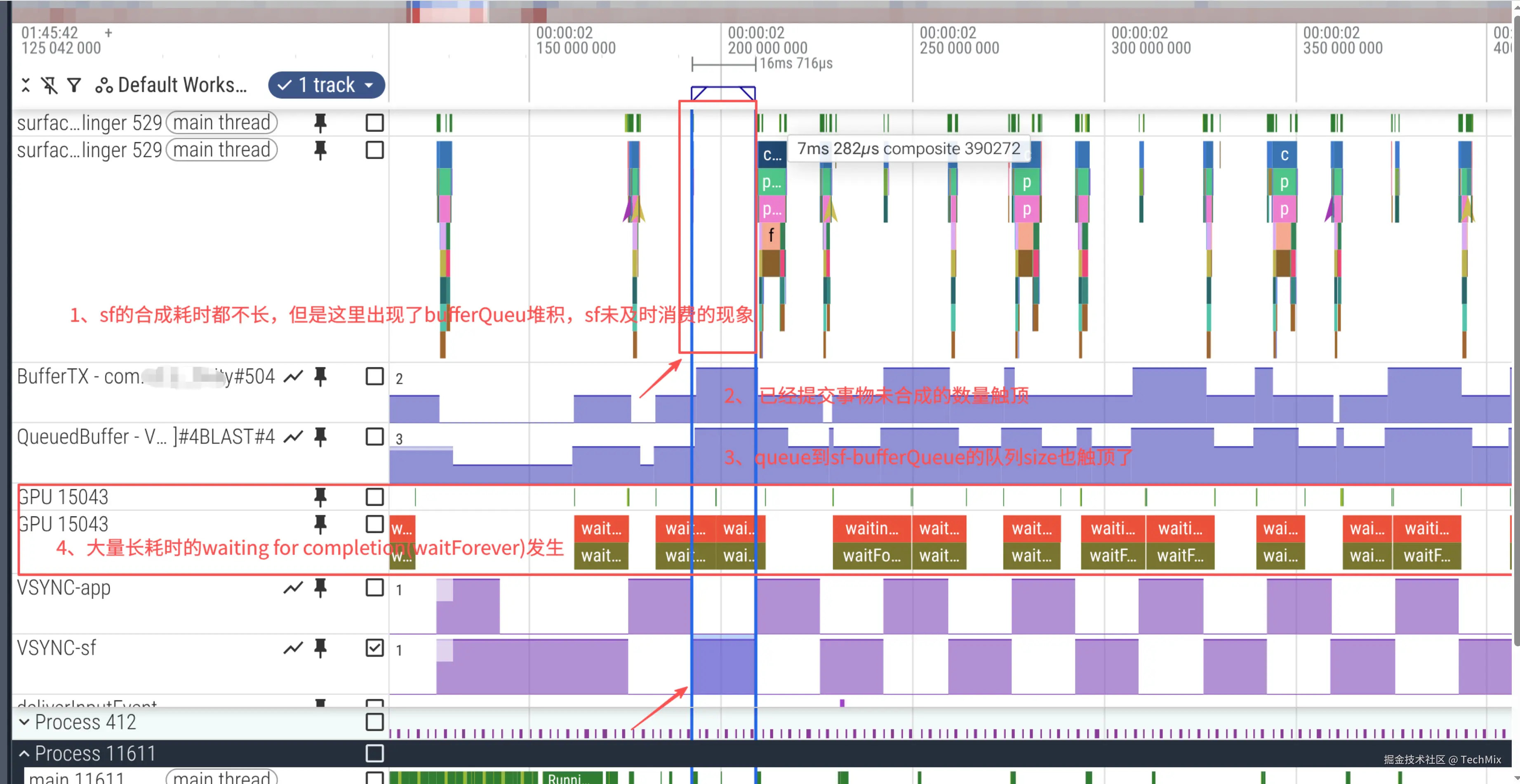Expand the Process 412 group
Viewport: 1520px width, 784px height.
click(24, 721)
